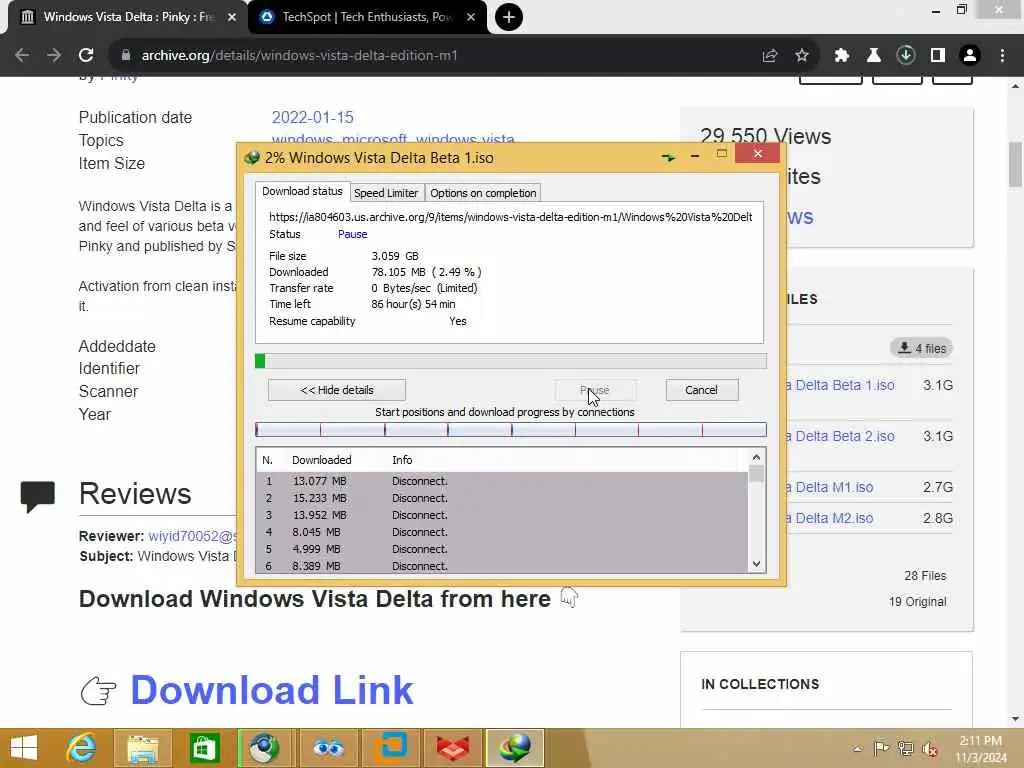
Task: Open the Options on completion tab
Action: 483,193
